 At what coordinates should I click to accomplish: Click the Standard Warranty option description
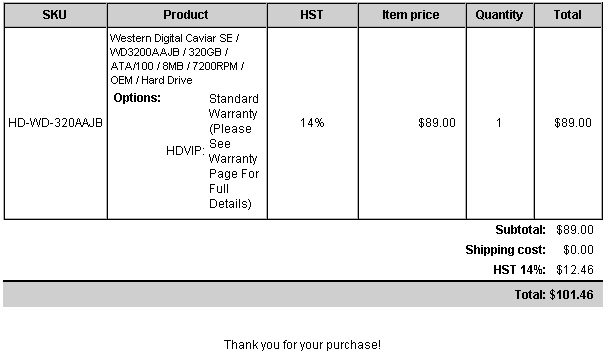(x=234, y=151)
